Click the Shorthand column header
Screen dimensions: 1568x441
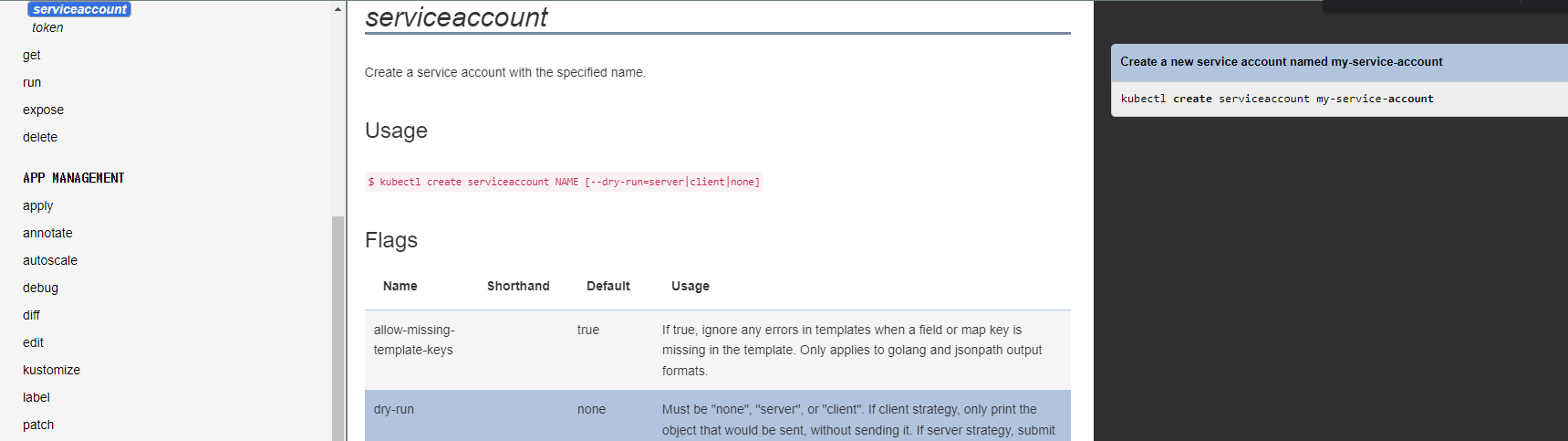[518, 286]
